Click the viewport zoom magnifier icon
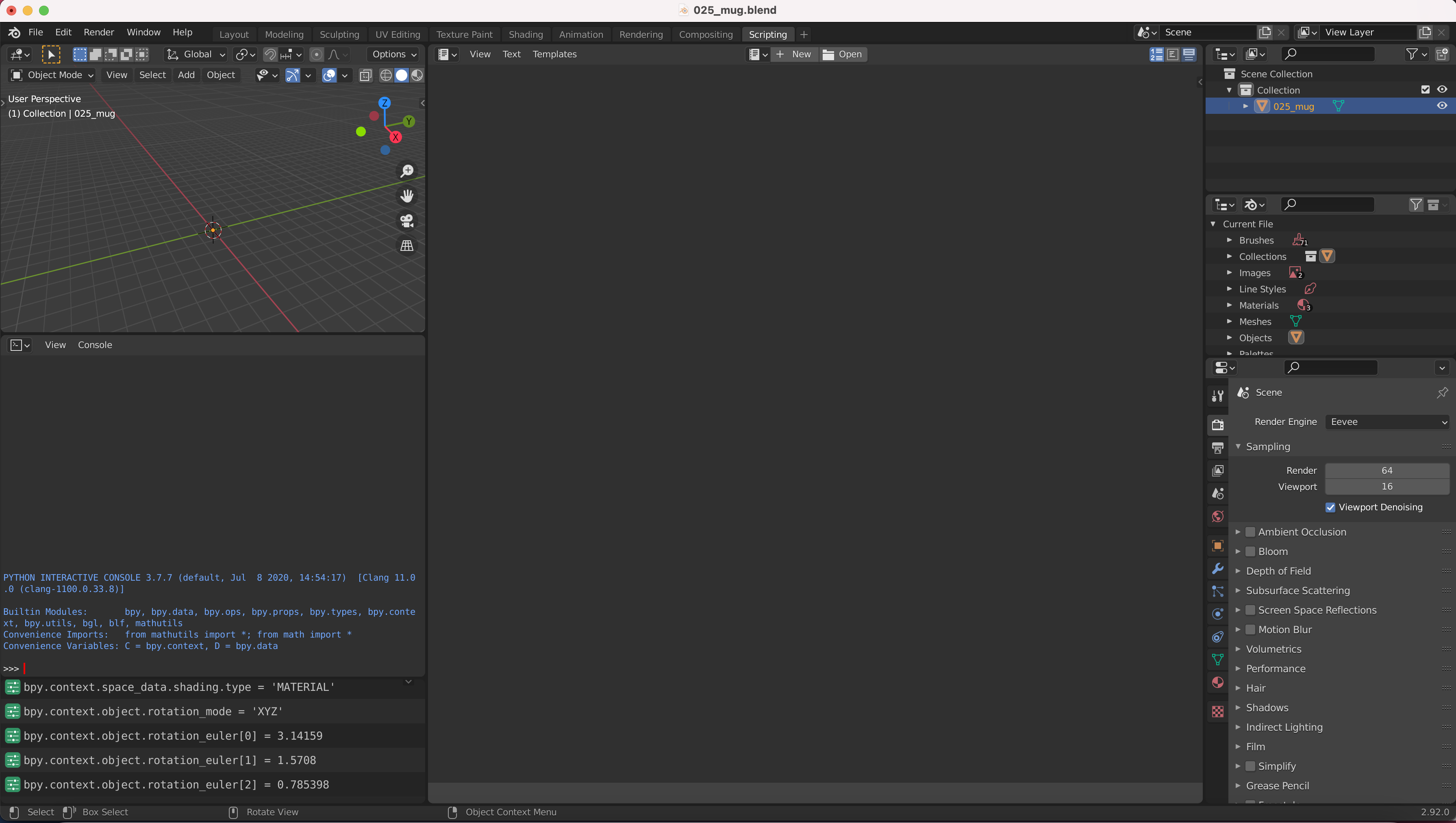This screenshot has height=823, width=1456. coord(407,171)
